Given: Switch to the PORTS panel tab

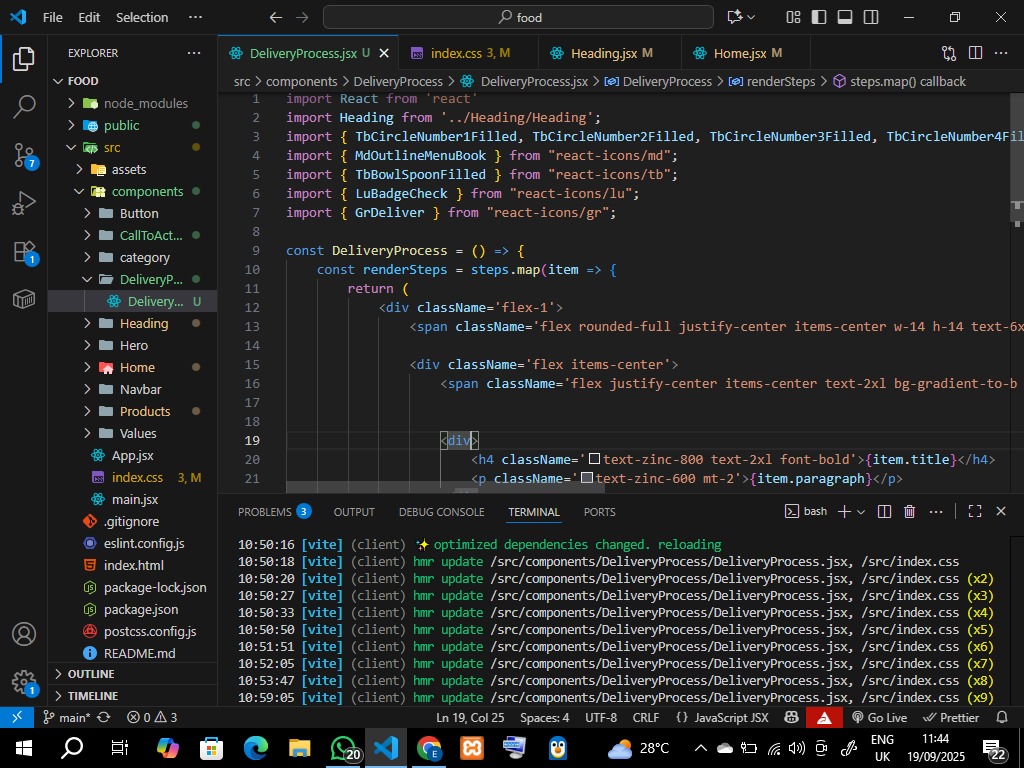Looking at the screenshot, I should coord(600,512).
